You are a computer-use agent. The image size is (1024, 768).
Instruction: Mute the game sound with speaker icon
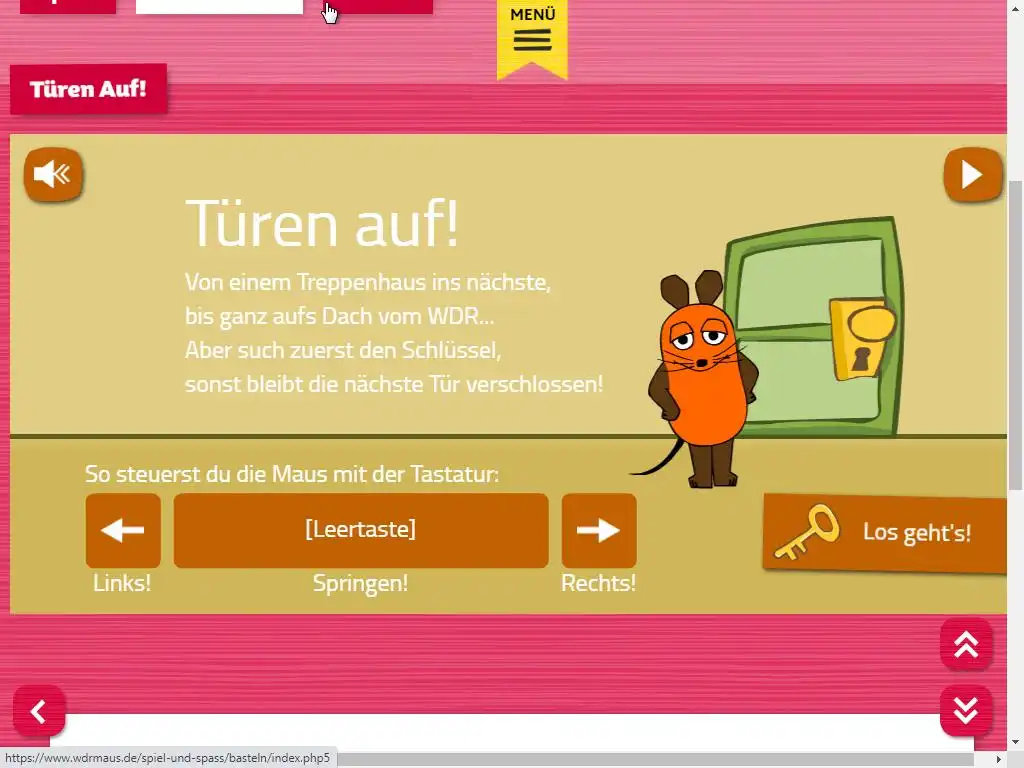tap(54, 174)
